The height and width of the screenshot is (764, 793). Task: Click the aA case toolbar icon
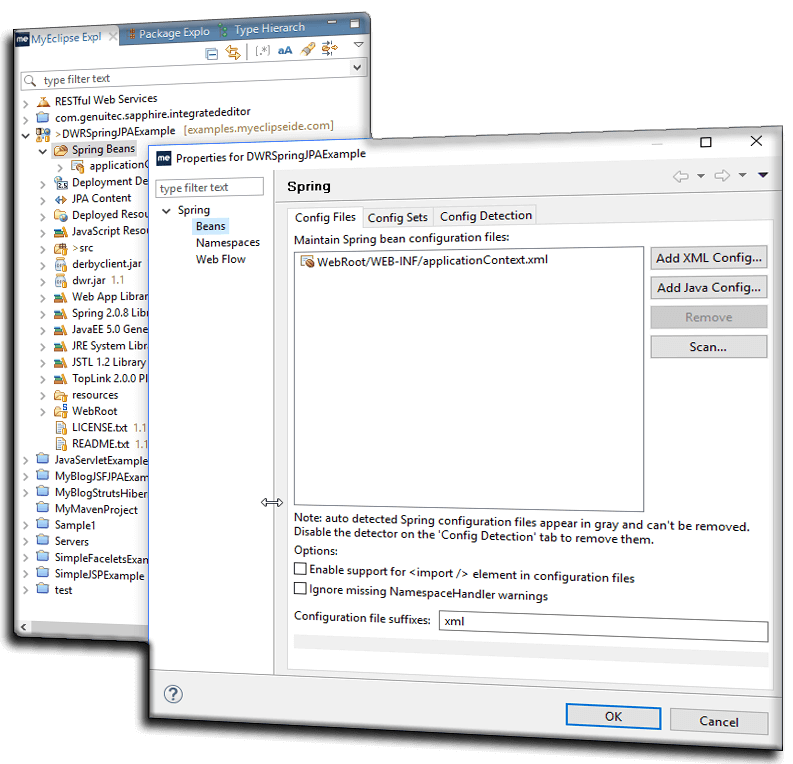285,51
